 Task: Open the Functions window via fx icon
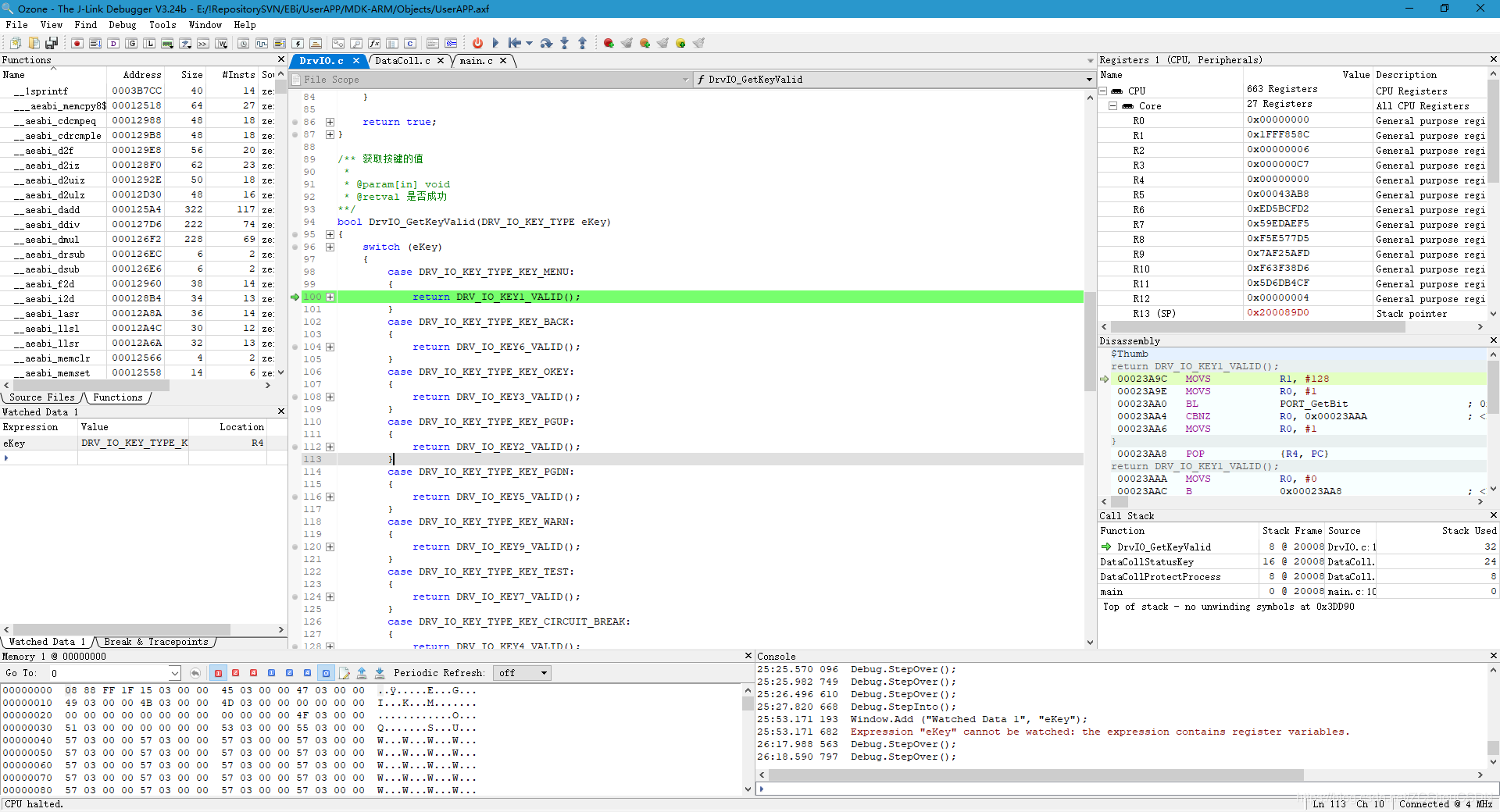374,43
